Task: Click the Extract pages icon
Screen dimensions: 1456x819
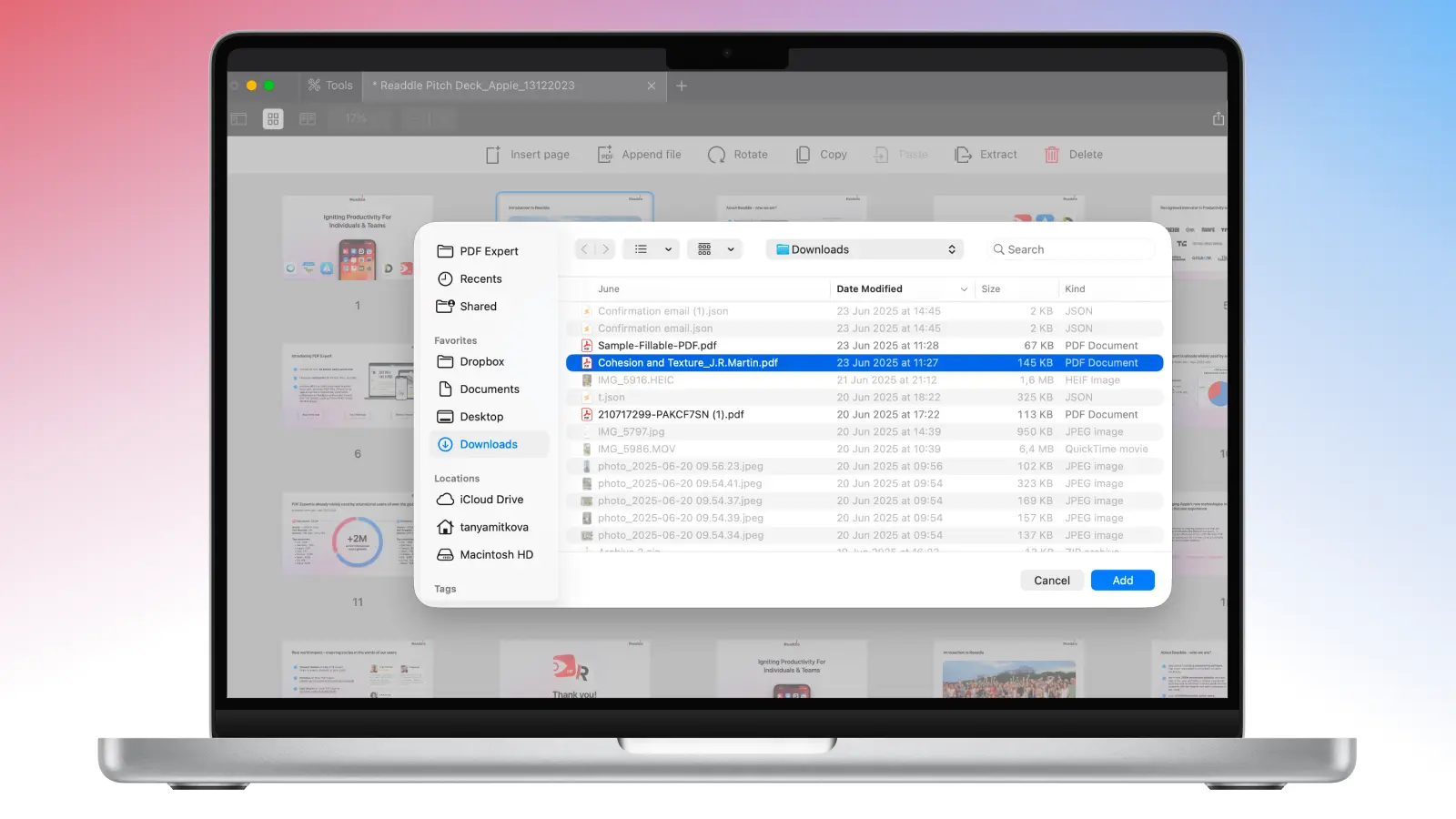Action: click(x=963, y=155)
